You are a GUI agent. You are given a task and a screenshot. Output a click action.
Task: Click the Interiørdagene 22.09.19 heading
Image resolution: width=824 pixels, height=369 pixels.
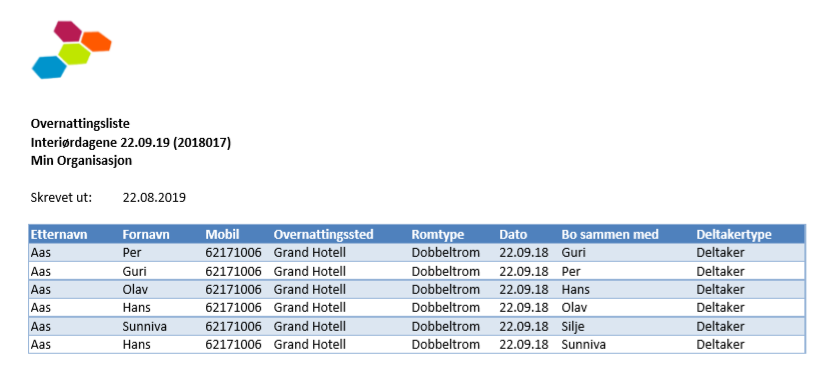point(131,142)
